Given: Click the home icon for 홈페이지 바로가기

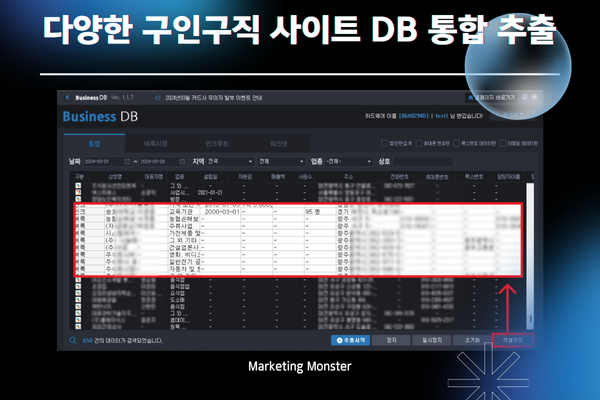Looking at the screenshot, I should (x=471, y=98).
